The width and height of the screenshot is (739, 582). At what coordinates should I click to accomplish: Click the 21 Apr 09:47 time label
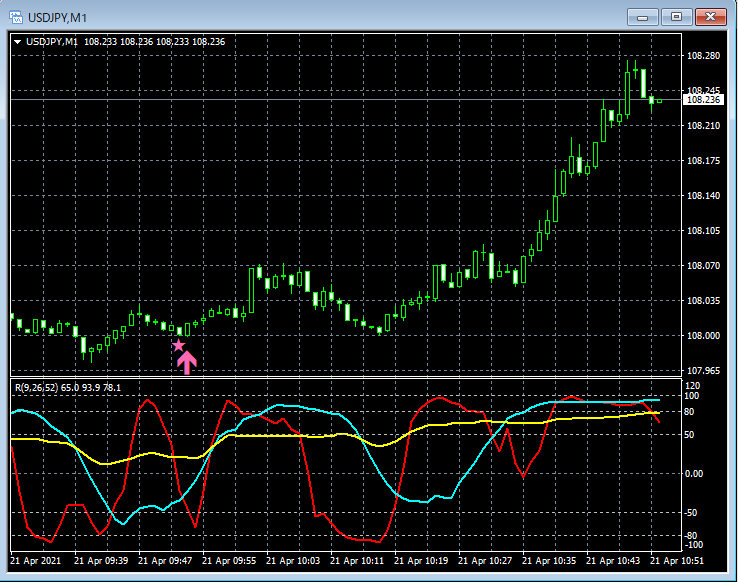(x=165, y=561)
